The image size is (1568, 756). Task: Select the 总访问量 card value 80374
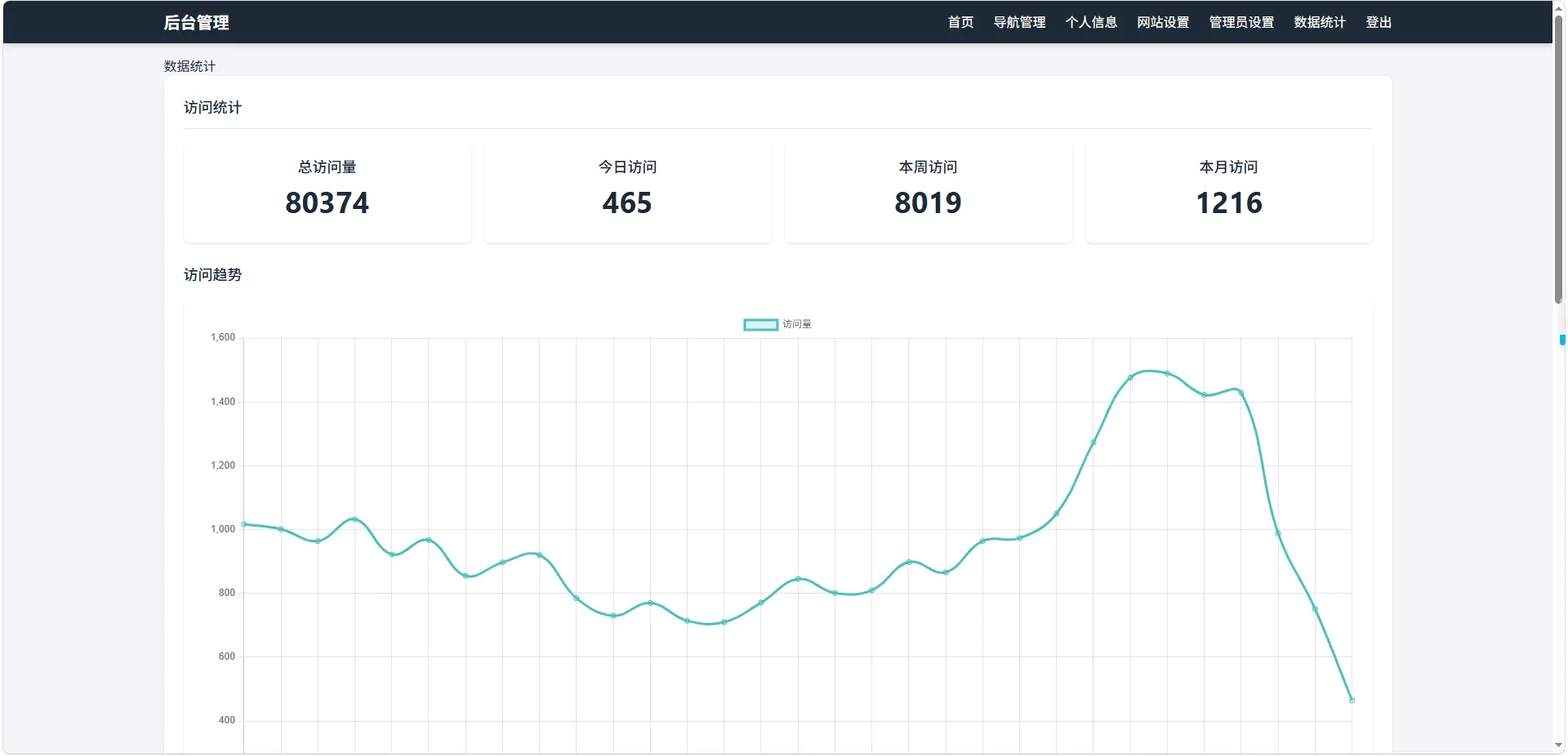[x=327, y=202]
